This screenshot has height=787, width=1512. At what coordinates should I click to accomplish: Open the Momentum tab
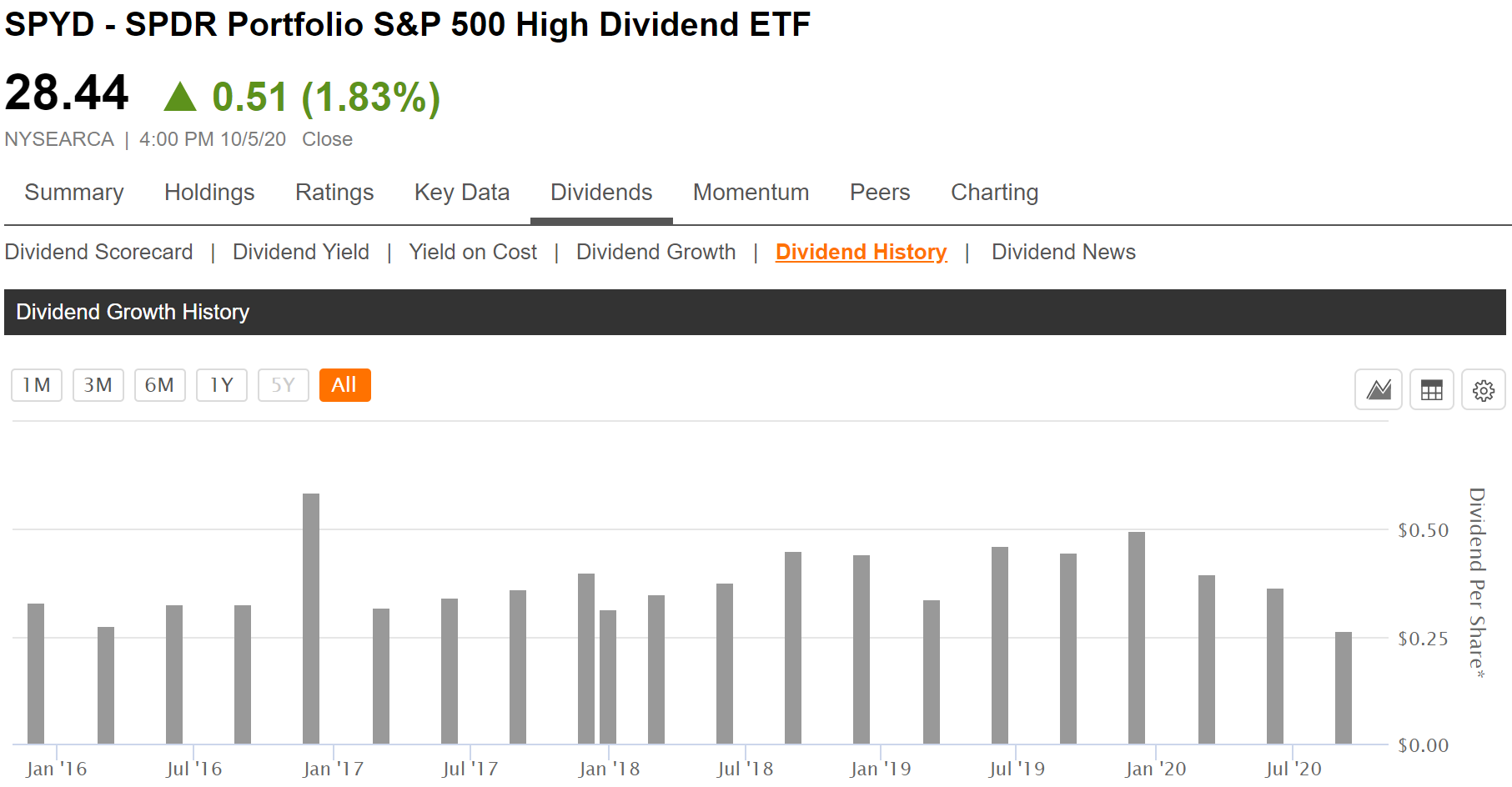click(751, 193)
